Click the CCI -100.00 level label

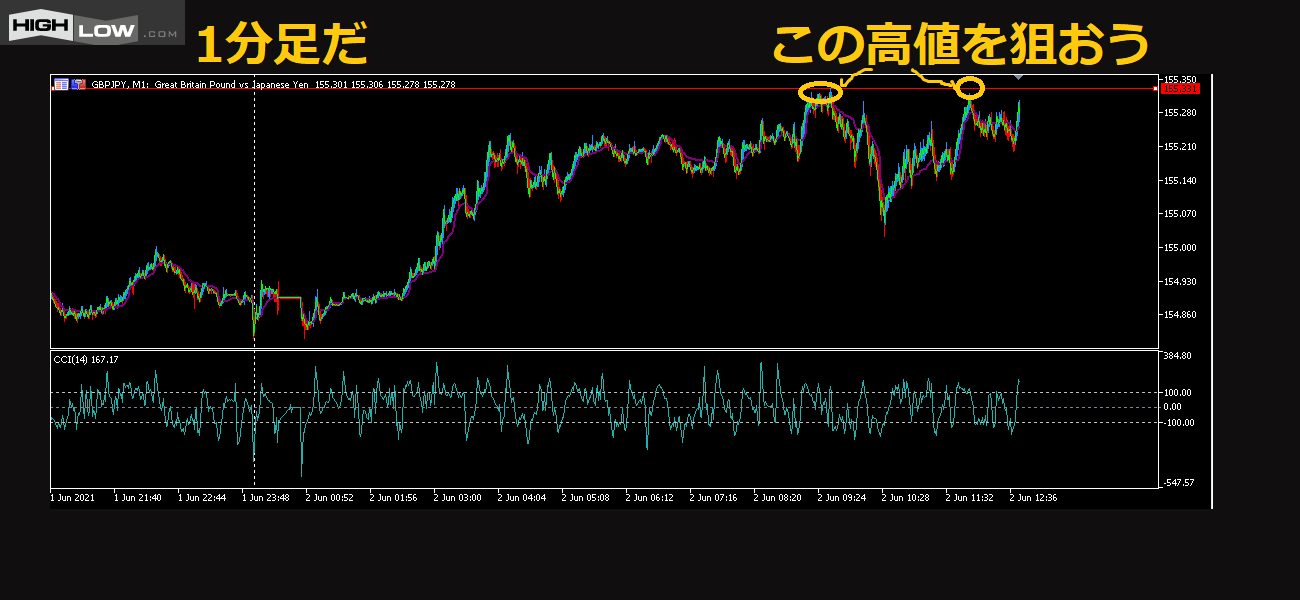pos(1176,423)
